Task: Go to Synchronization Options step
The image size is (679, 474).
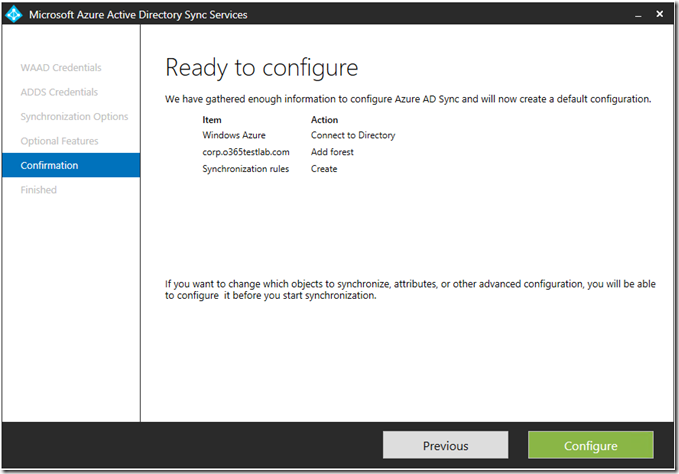Action: [74, 116]
